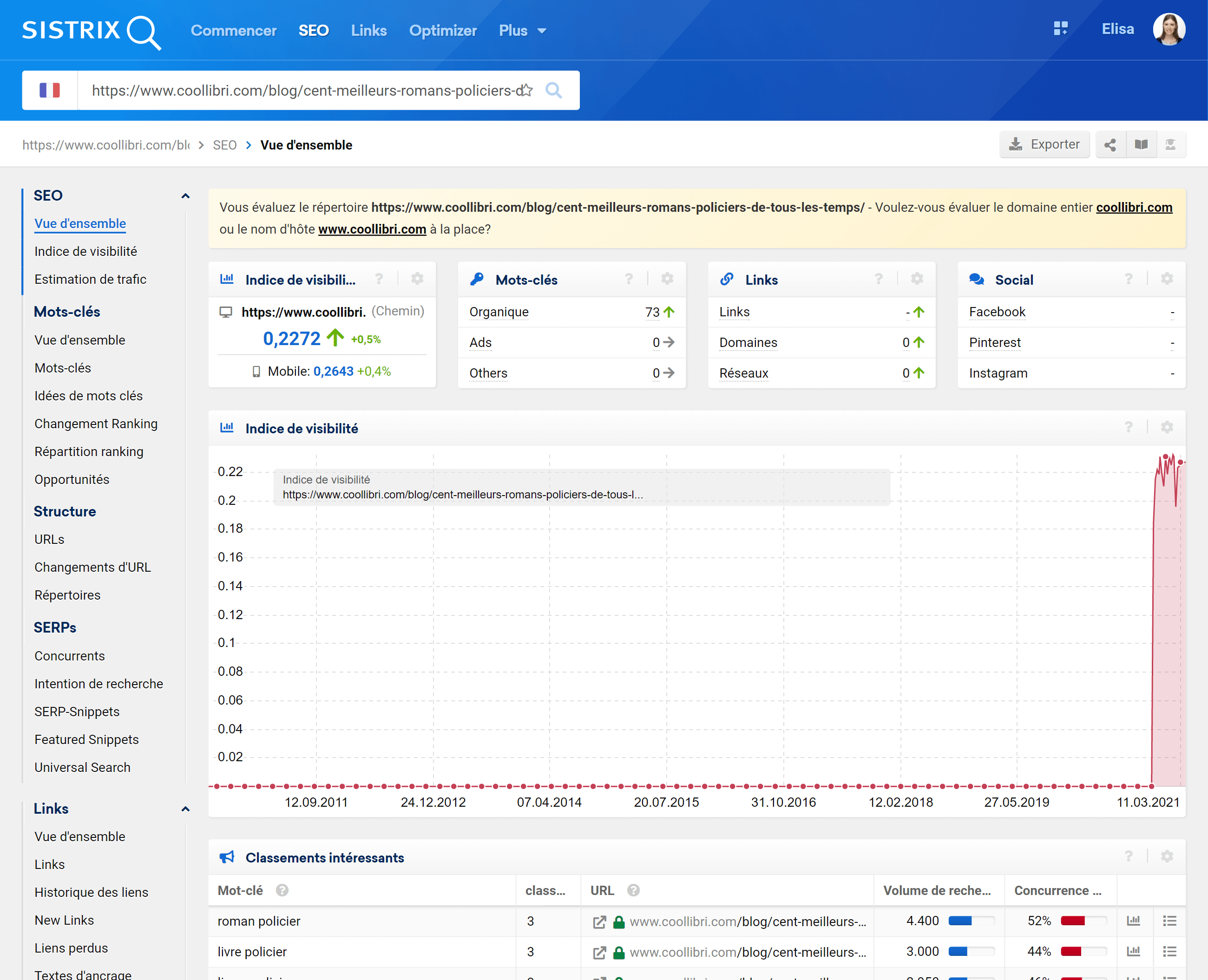This screenshot has height=980, width=1208.
Task: Click the URL search input field
Action: pos(305,90)
